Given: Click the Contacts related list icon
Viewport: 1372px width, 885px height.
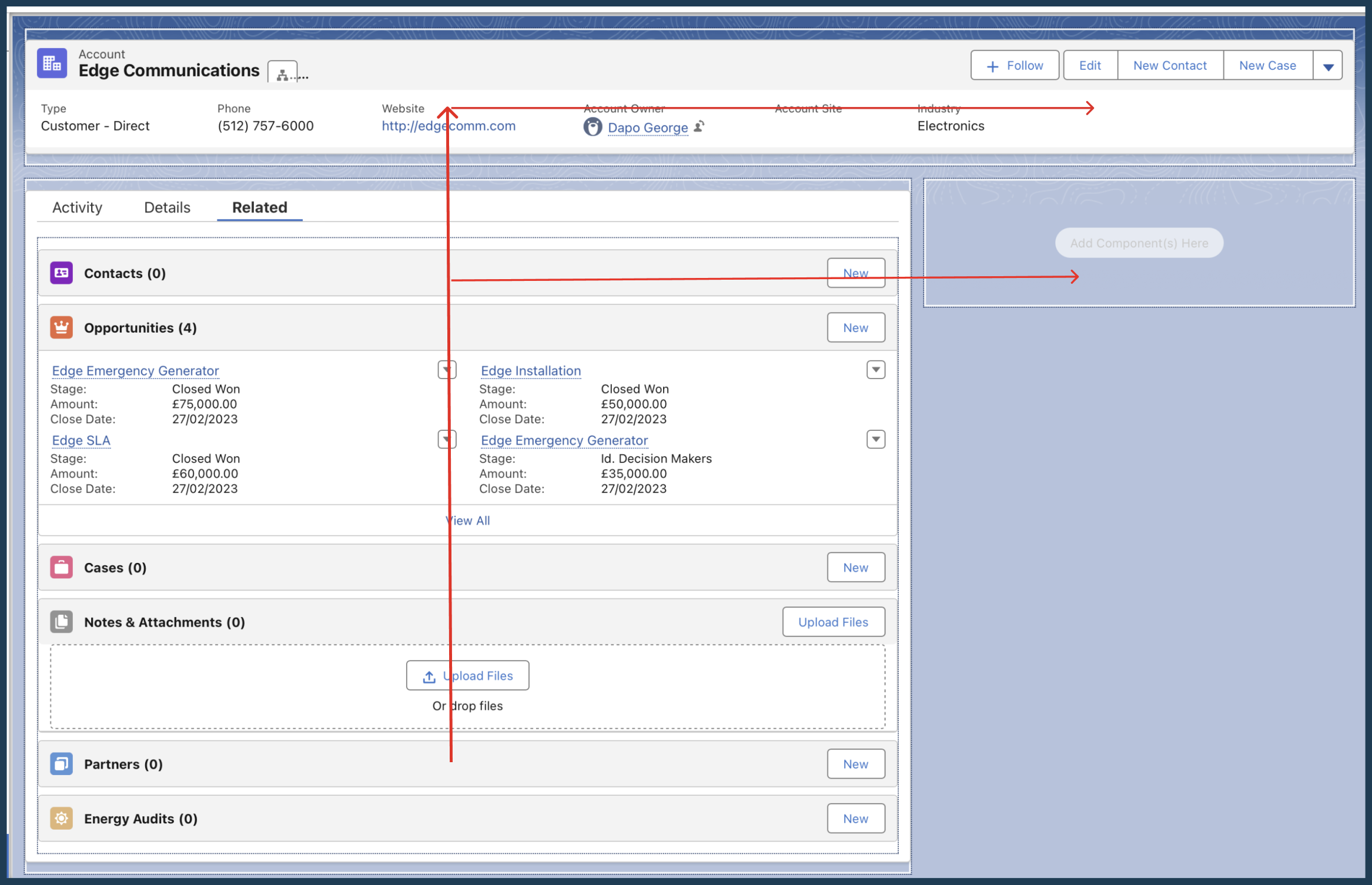Looking at the screenshot, I should coord(61,273).
